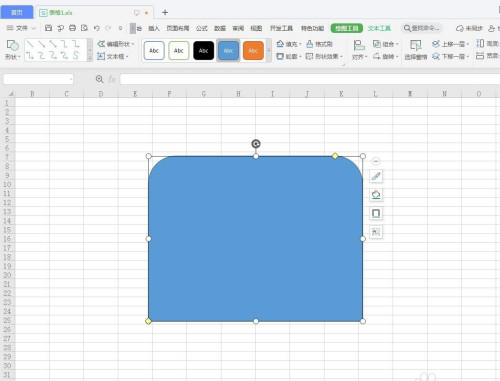Click the 选择窗格 selection pane icon

[x=416, y=46]
